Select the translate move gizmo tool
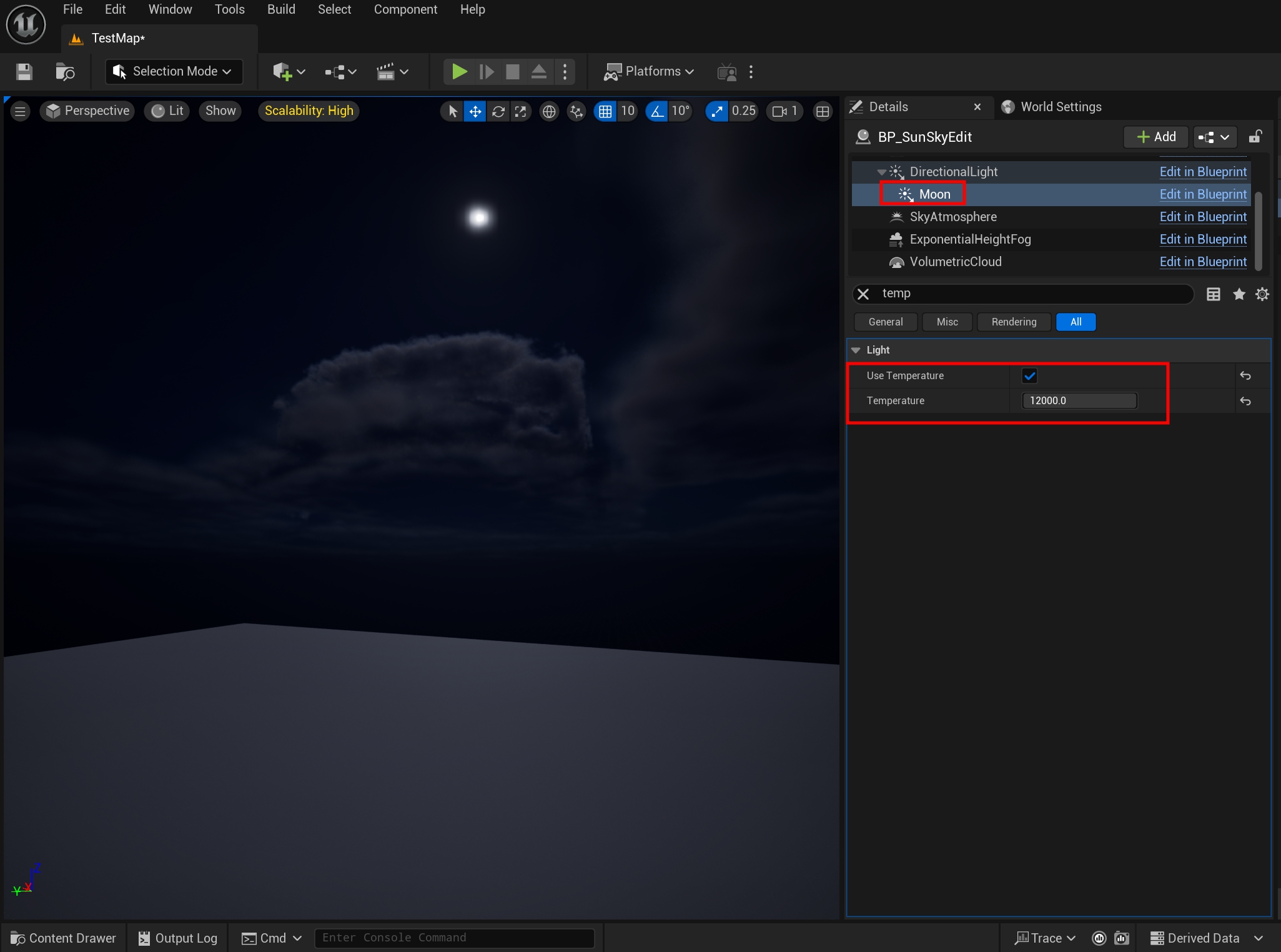The height and width of the screenshot is (952, 1281). tap(475, 111)
